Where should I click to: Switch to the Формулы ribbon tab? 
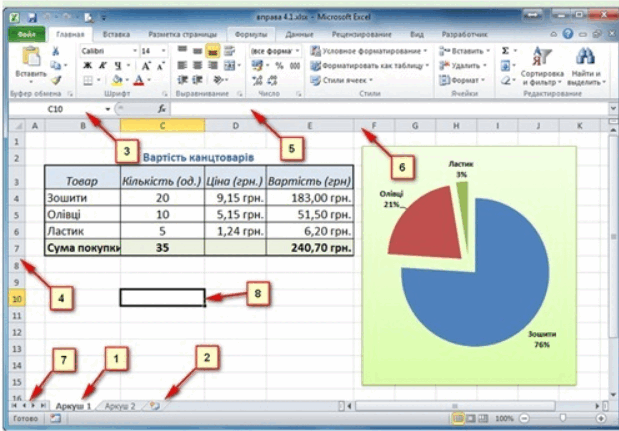tap(251, 34)
